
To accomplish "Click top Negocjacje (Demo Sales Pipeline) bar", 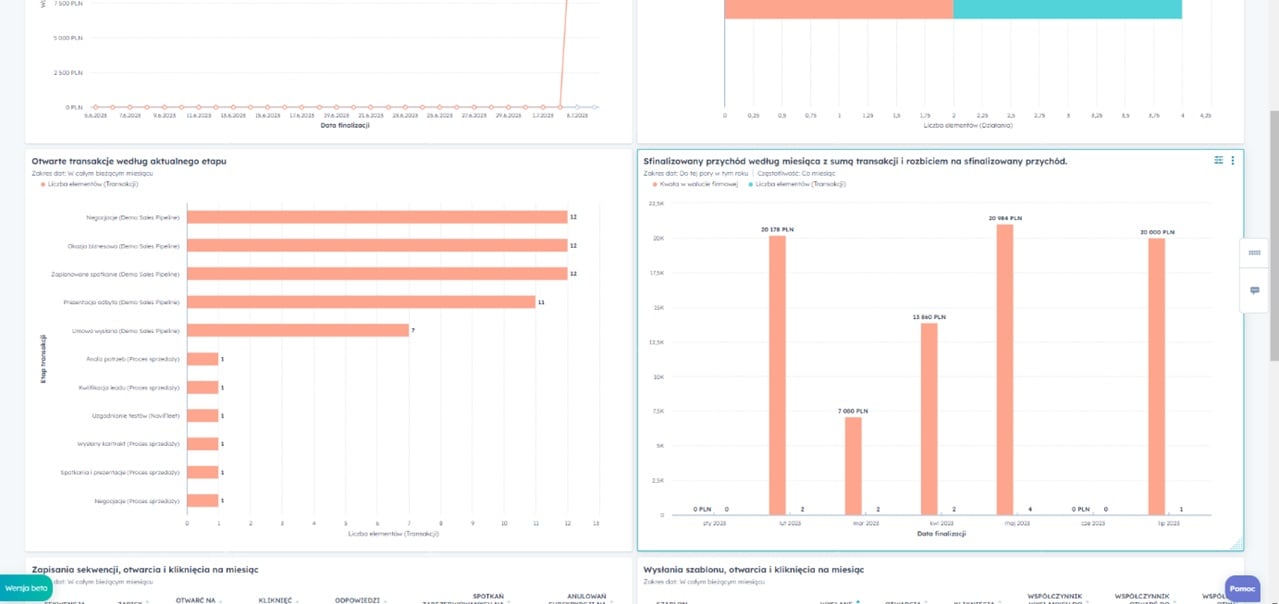I will coord(377,217).
